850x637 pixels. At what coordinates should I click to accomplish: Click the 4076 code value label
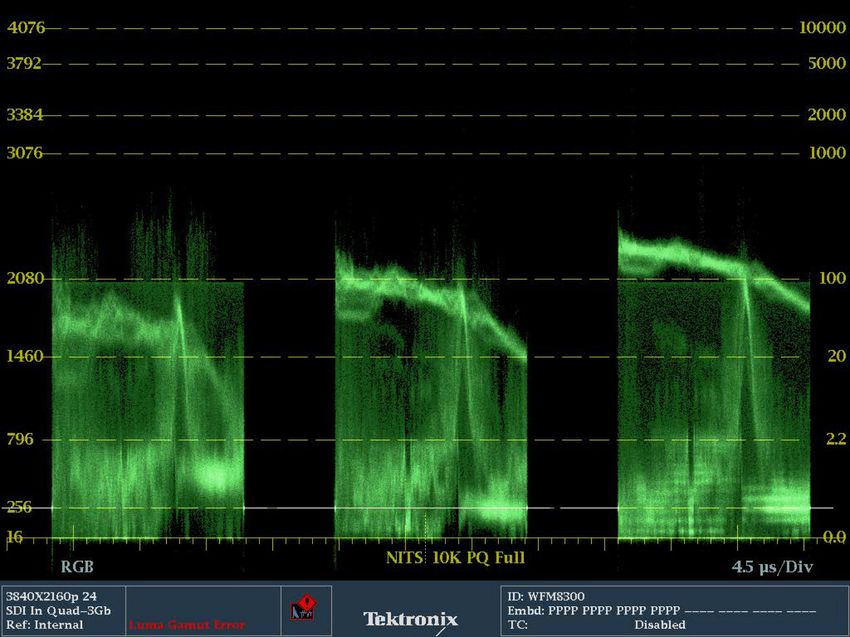25,27
